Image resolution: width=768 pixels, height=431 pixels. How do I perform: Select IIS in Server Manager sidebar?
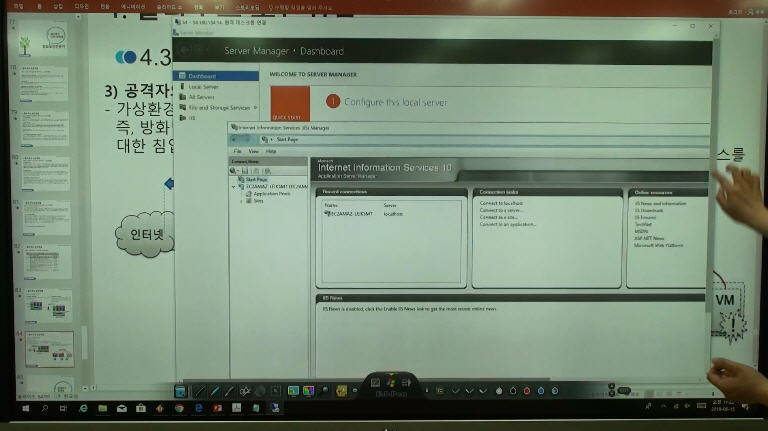(x=192, y=118)
